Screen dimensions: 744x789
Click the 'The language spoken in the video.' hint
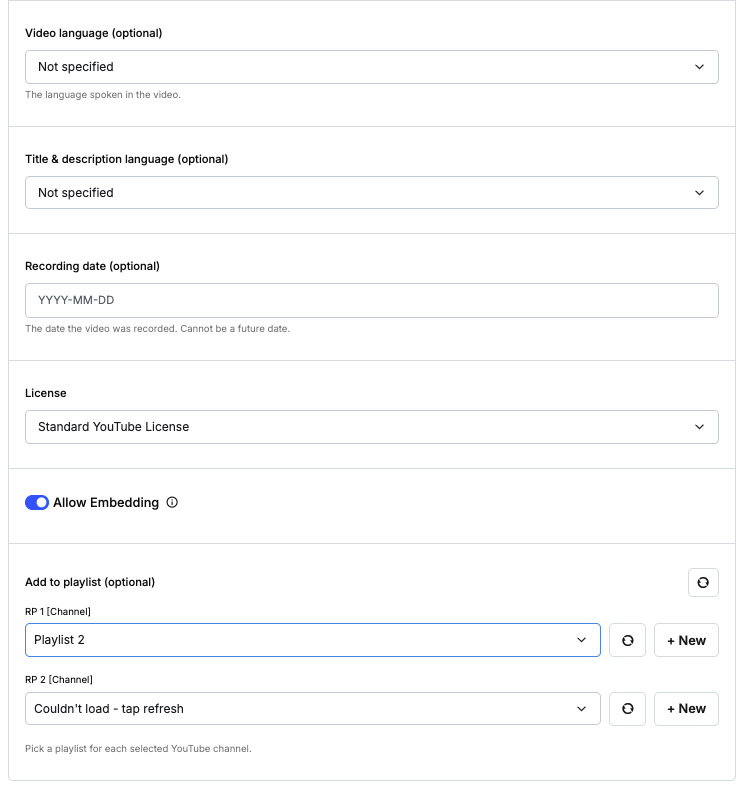(x=103, y=95)
